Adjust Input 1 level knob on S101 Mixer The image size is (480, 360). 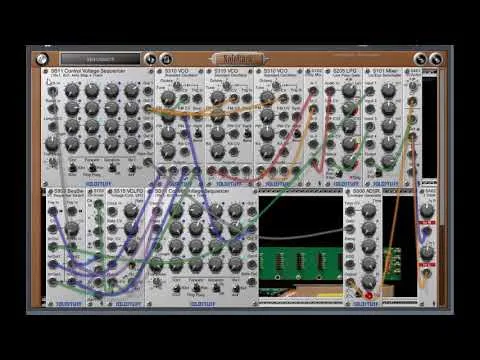click(x=388, y=90)
